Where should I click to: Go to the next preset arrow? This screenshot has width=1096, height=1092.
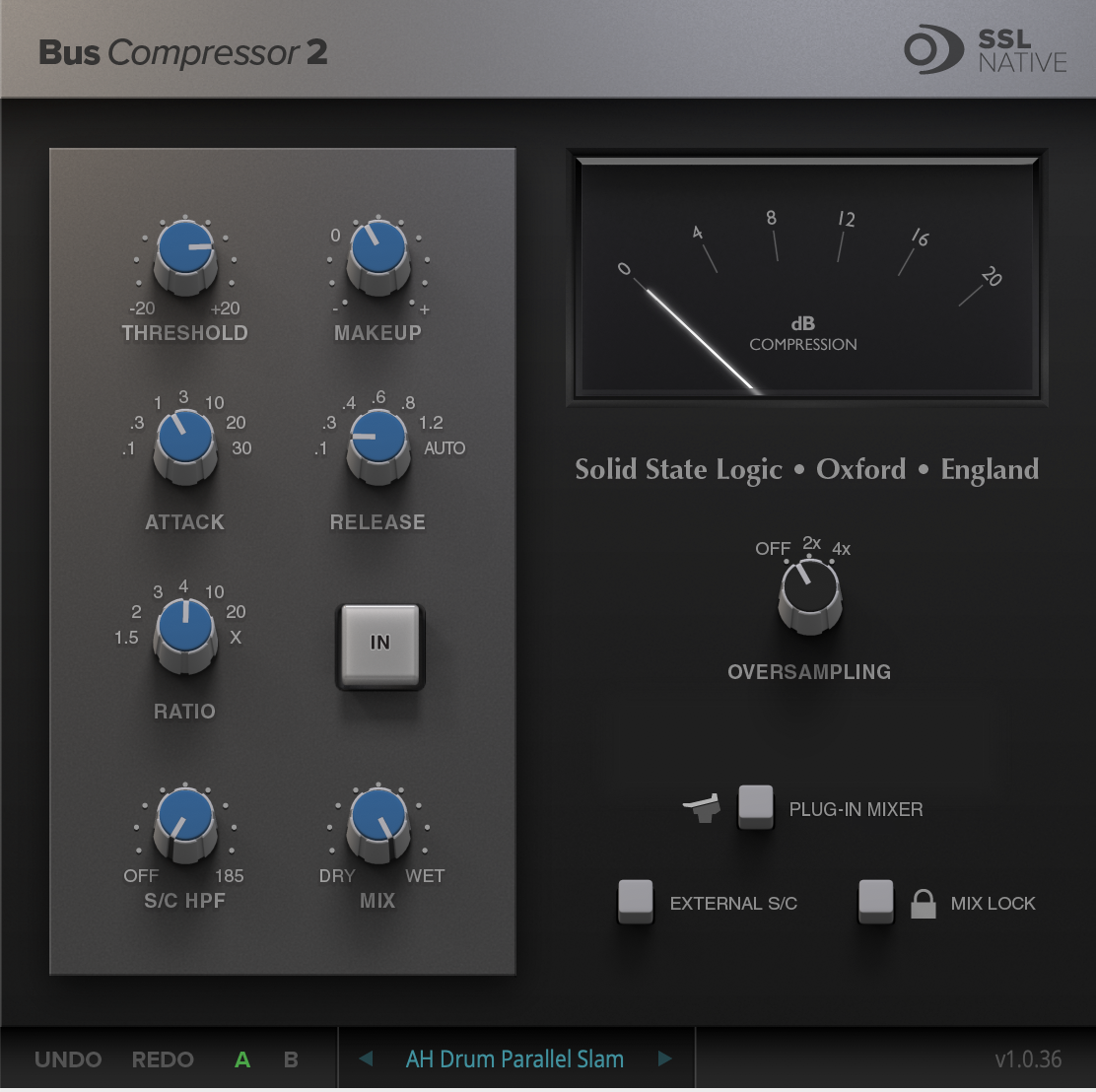coord(665,1058)
